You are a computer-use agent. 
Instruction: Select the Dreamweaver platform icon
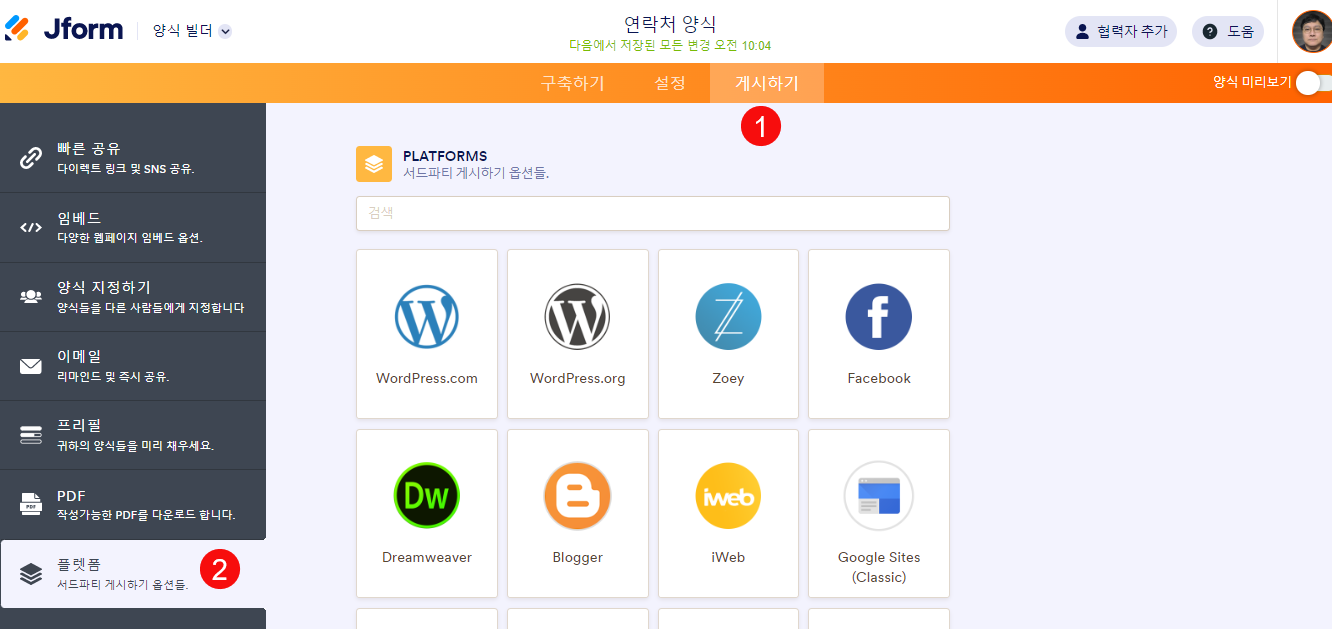click(427, 496)
